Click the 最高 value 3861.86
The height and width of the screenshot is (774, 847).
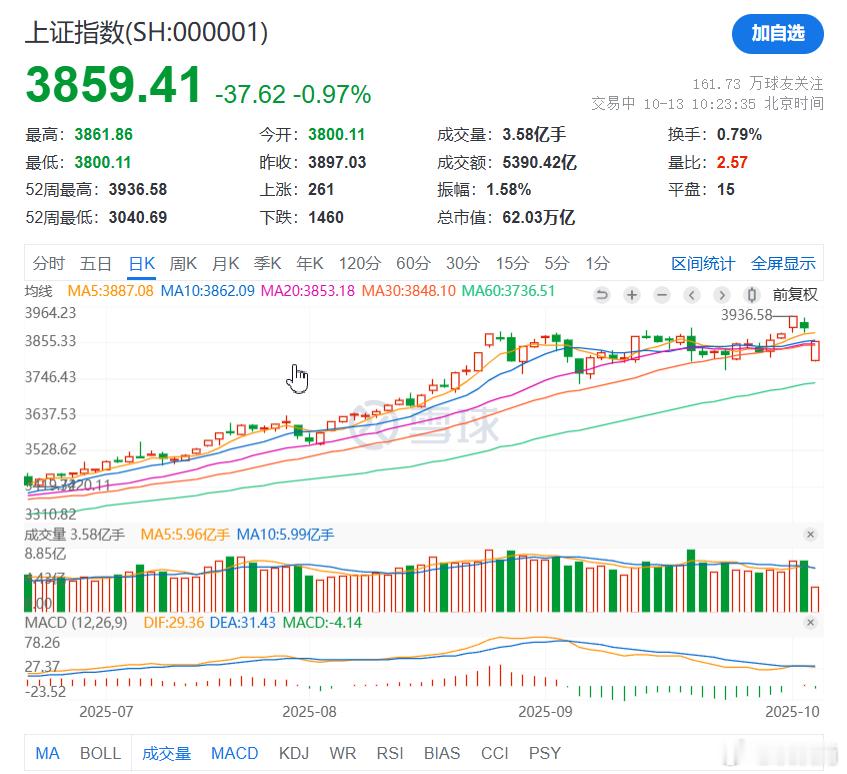pos(104,134)
